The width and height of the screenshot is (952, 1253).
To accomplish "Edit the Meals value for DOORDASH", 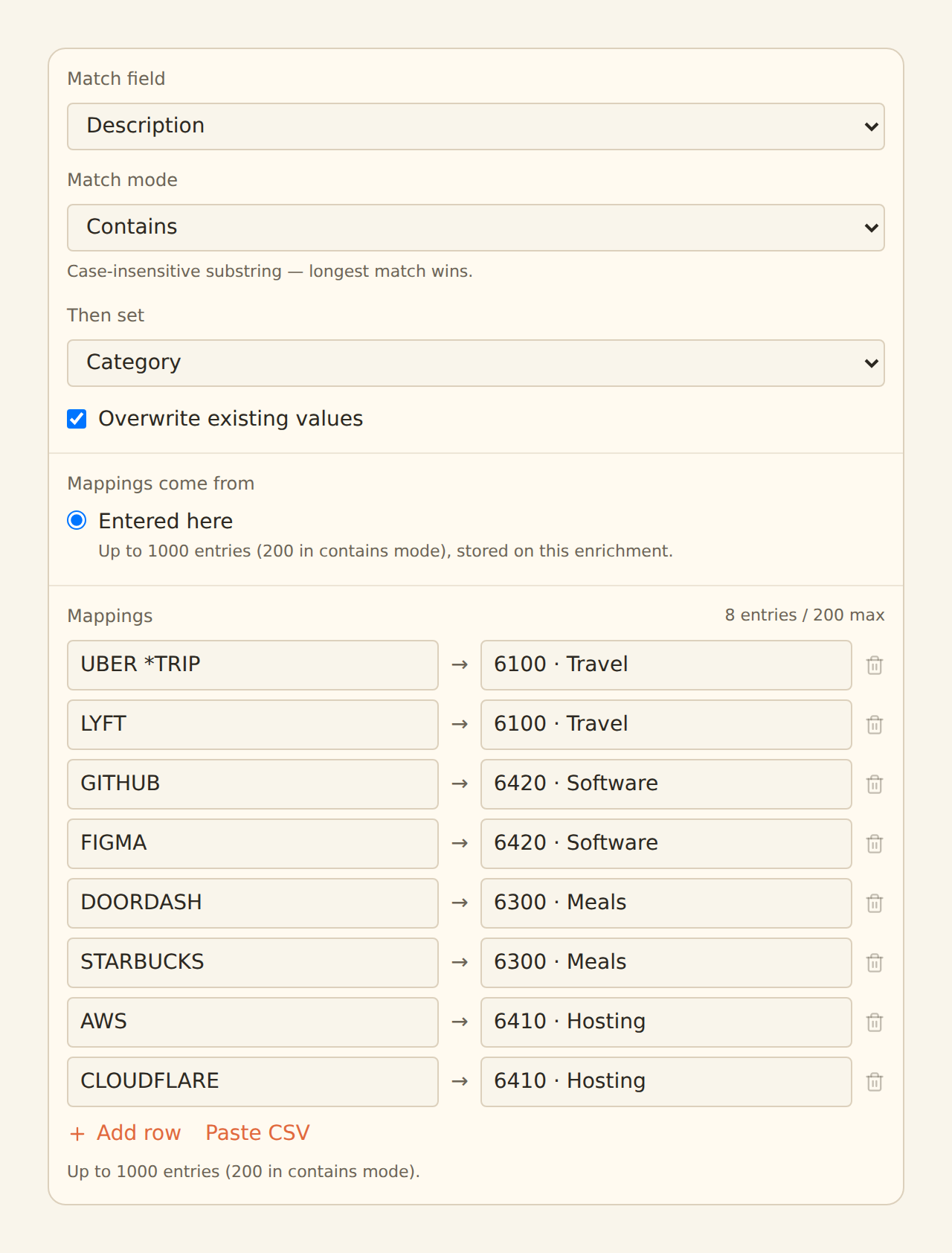I will pos(666,903).
